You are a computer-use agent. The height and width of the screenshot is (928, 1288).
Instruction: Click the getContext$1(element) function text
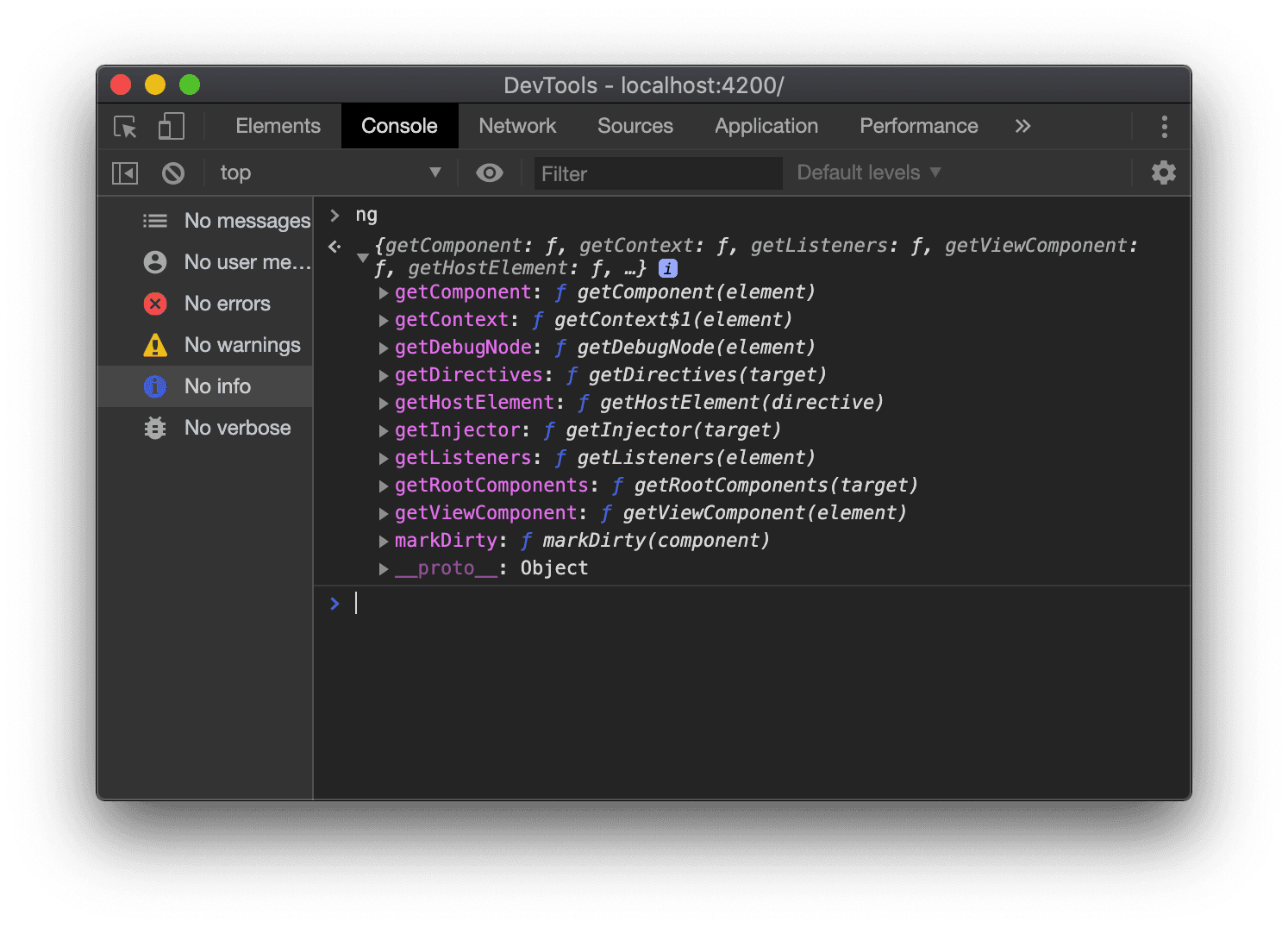coord(673,320)
